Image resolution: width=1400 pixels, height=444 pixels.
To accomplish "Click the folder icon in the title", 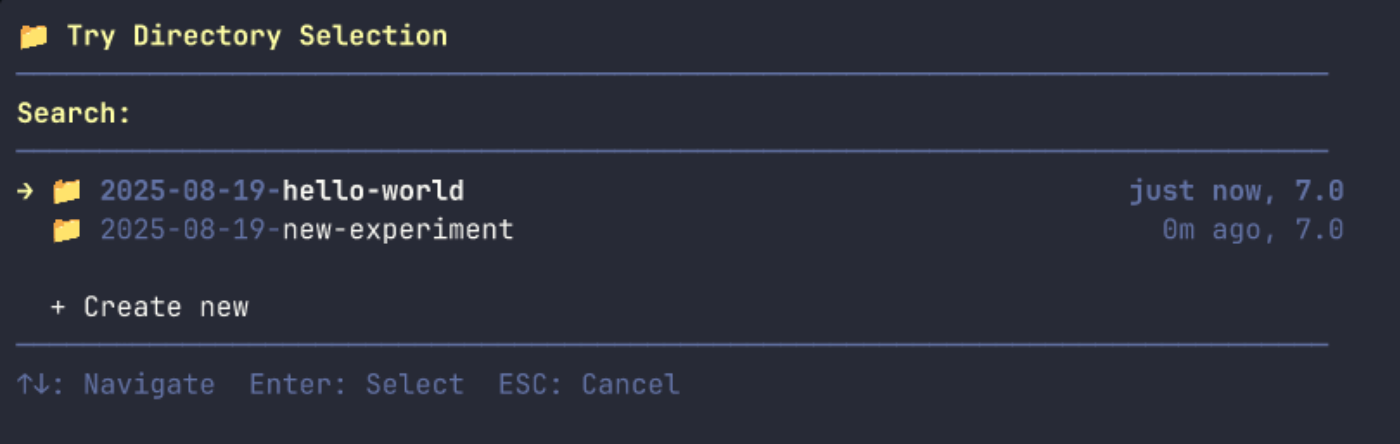I will tap(33, 37).
